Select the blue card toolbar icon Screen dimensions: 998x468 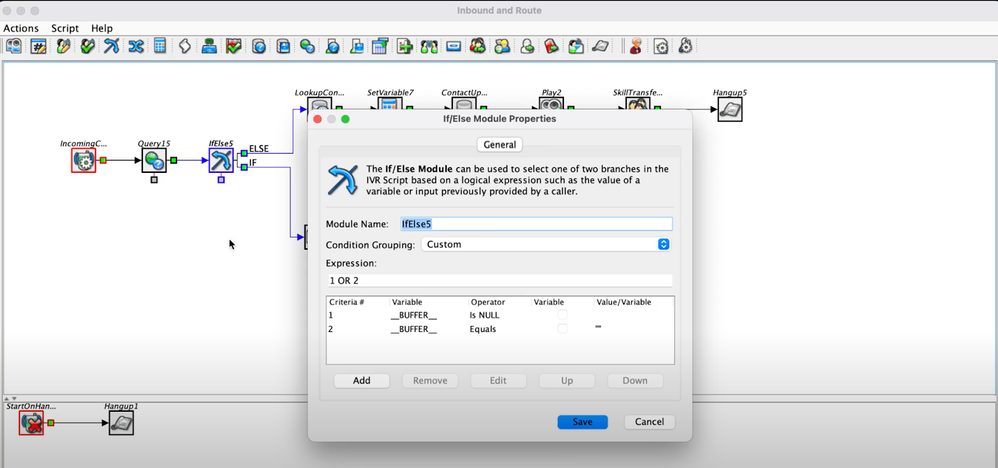coord(453,46)
